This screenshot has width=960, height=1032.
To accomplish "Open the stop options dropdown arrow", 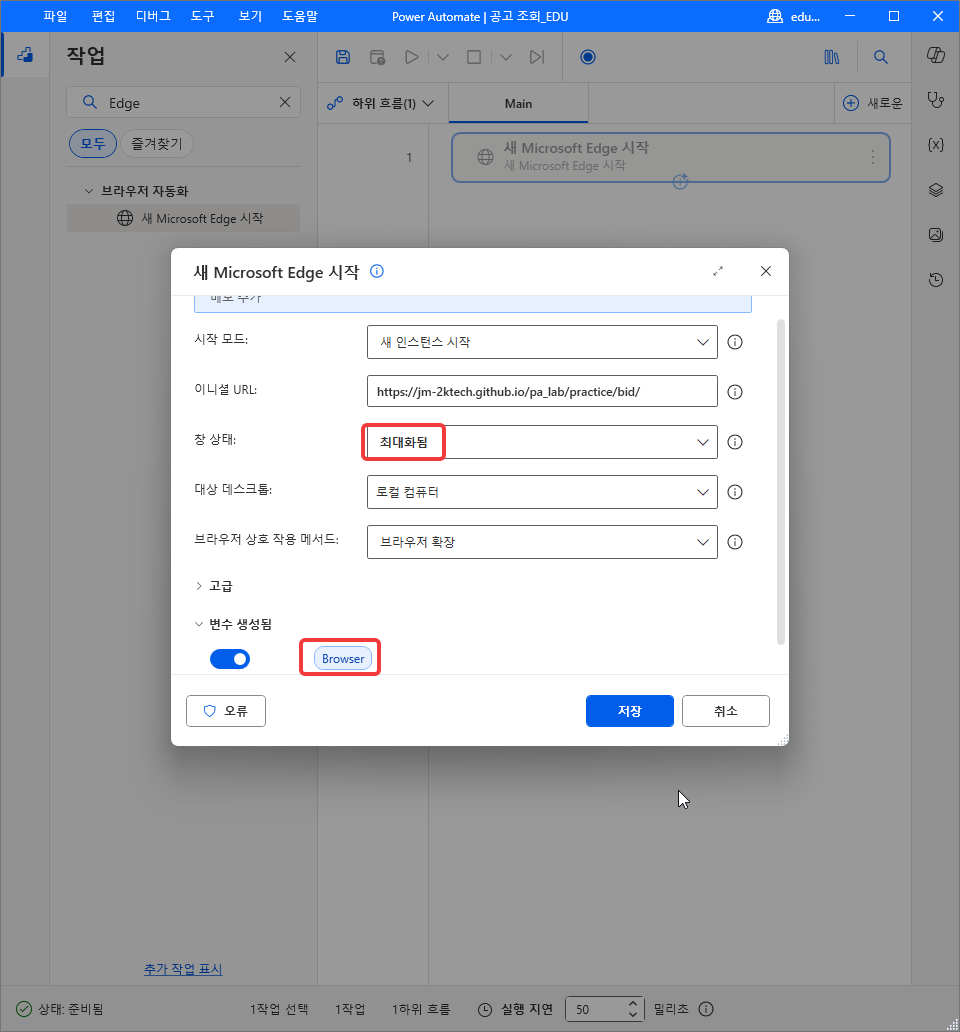I will pyautogui.click(x=505, y=57).
